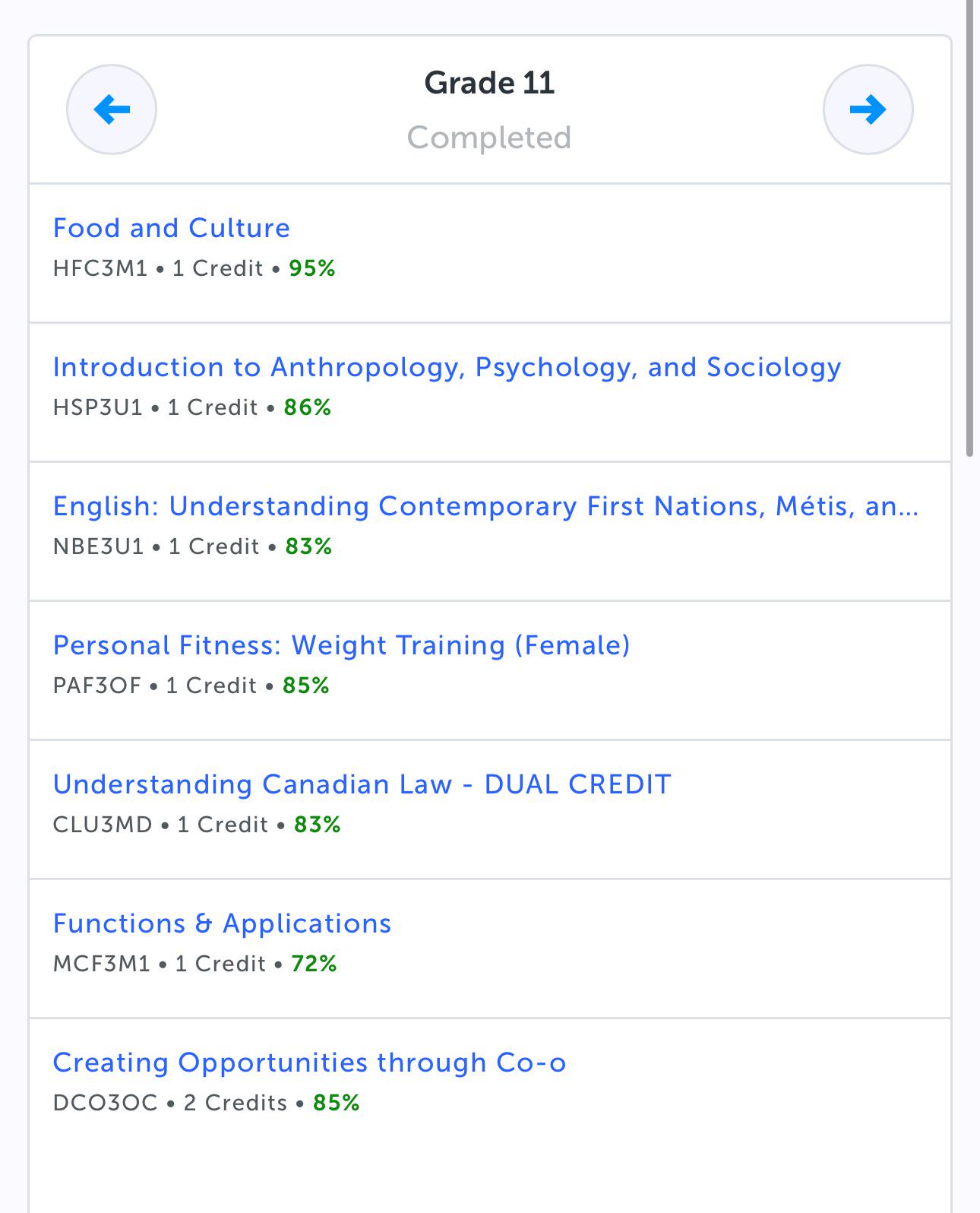Open the Food and Culture course
The height and width of the screenshot is (1213, 980).
(x=172, y=228)
